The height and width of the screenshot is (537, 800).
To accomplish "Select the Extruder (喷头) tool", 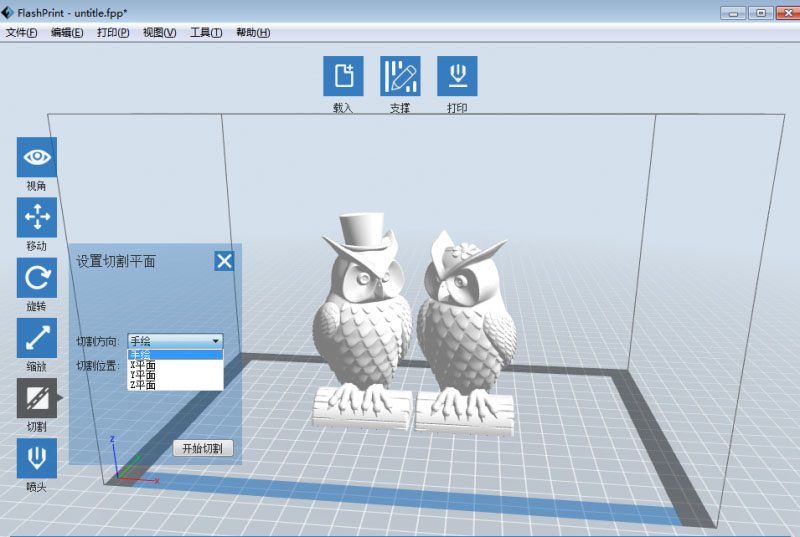I will [x=37, y=458].
